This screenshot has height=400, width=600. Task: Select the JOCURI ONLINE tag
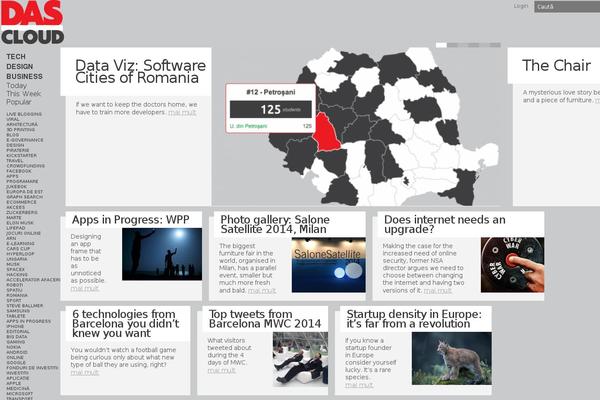pos(24,233)
